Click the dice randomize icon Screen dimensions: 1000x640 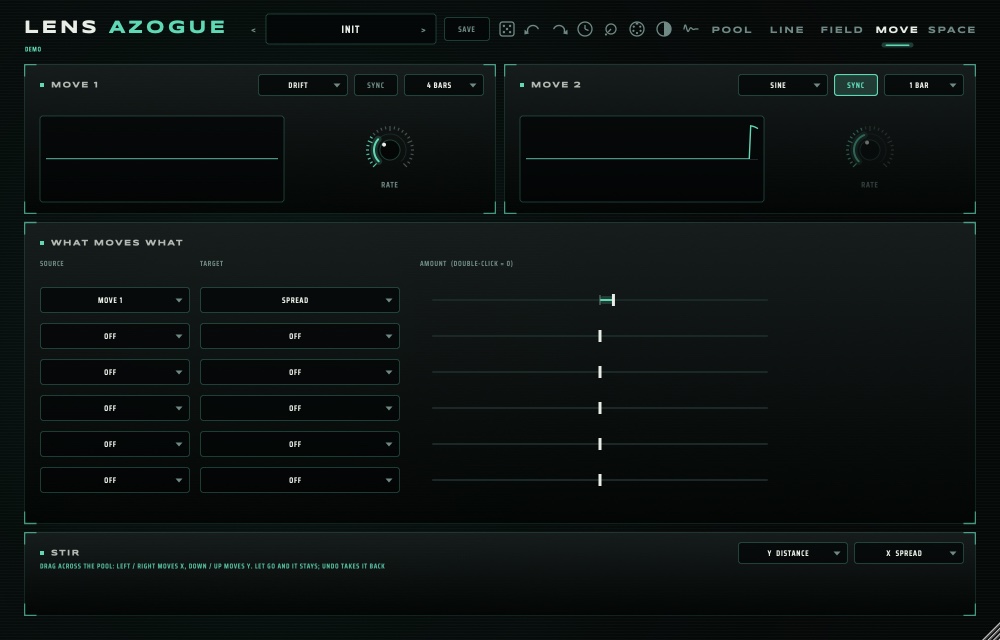tap(507, 29)
